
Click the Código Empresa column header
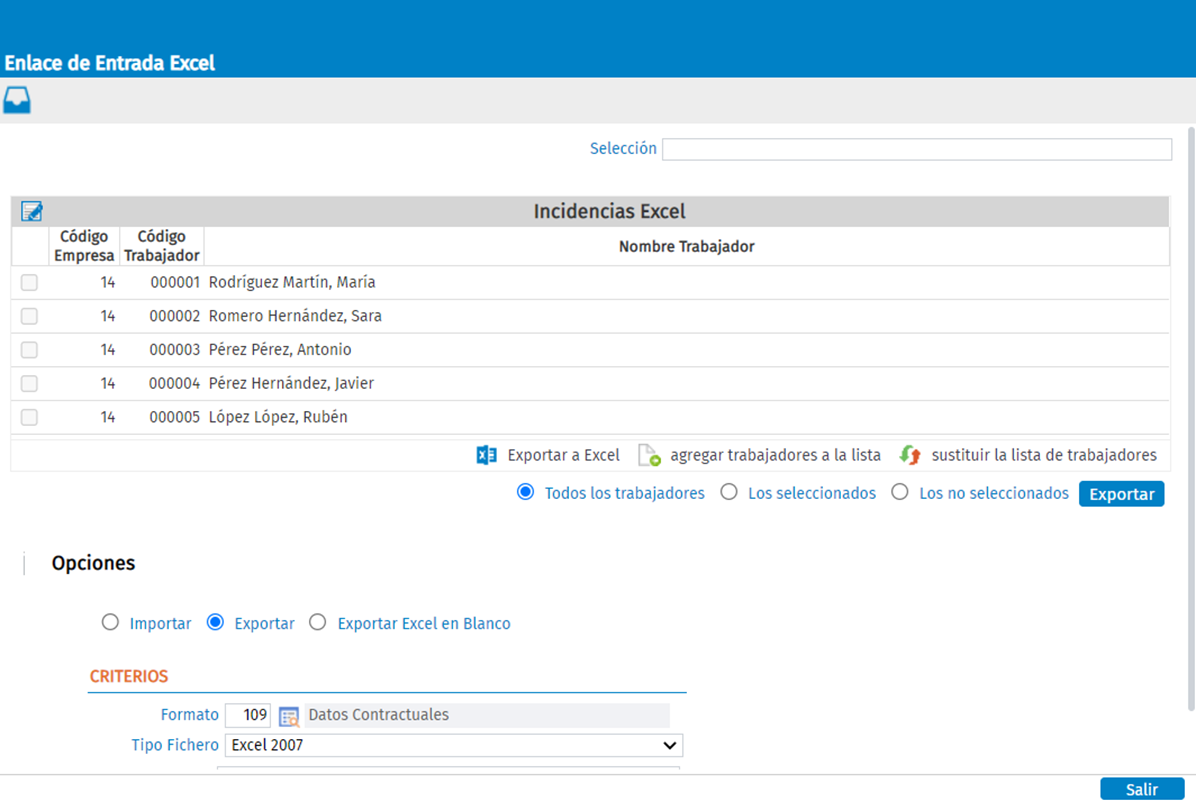point(84,246)
